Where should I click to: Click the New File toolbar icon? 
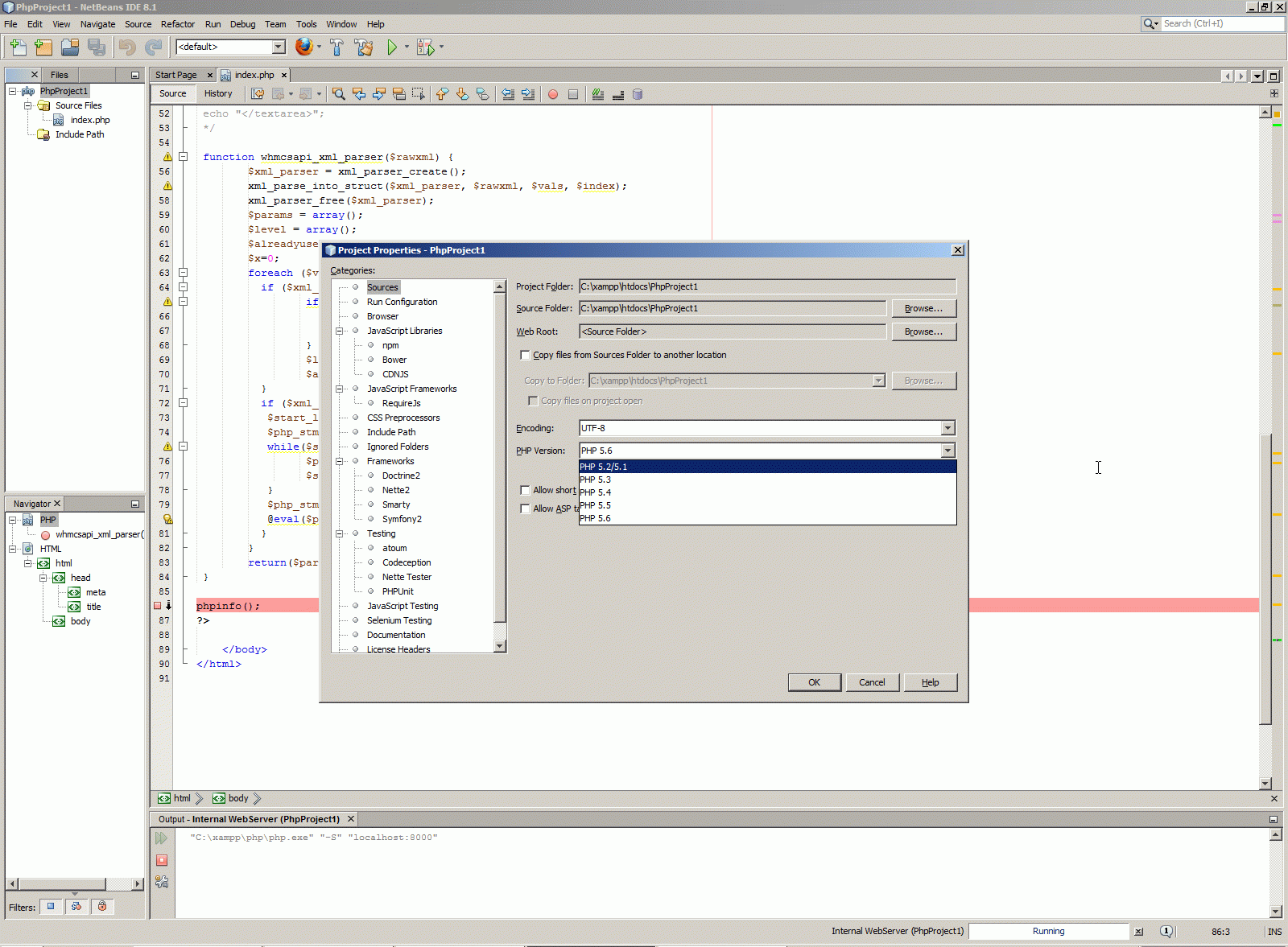18,47
